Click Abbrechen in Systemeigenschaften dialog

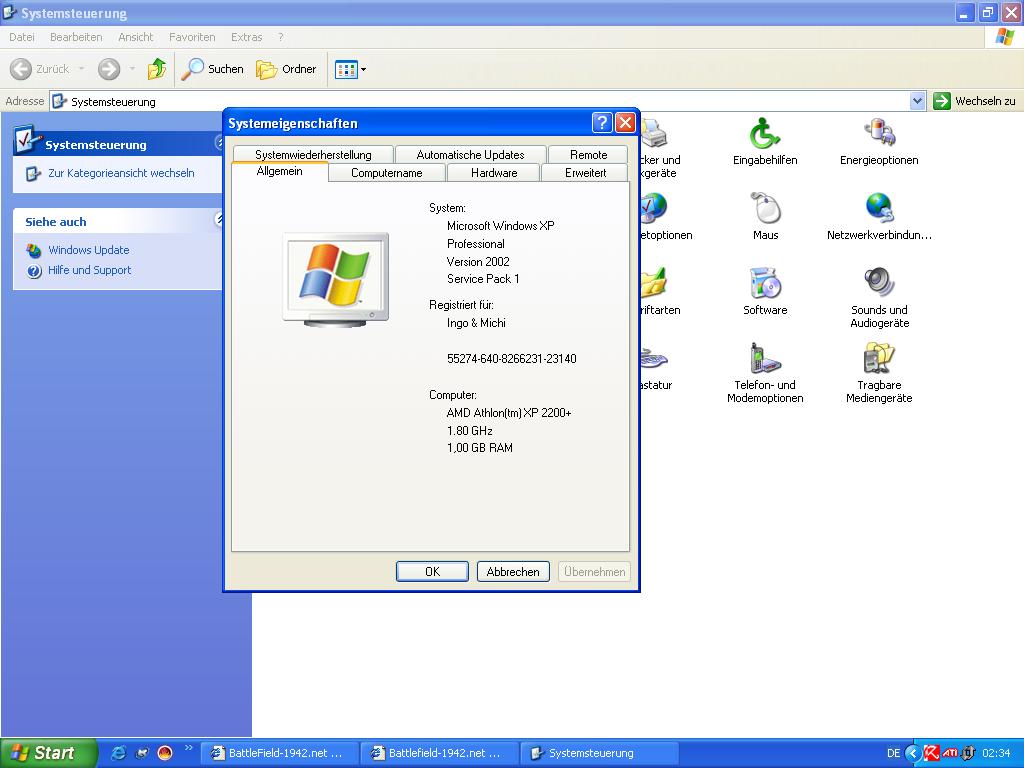(x=513, y=571)
